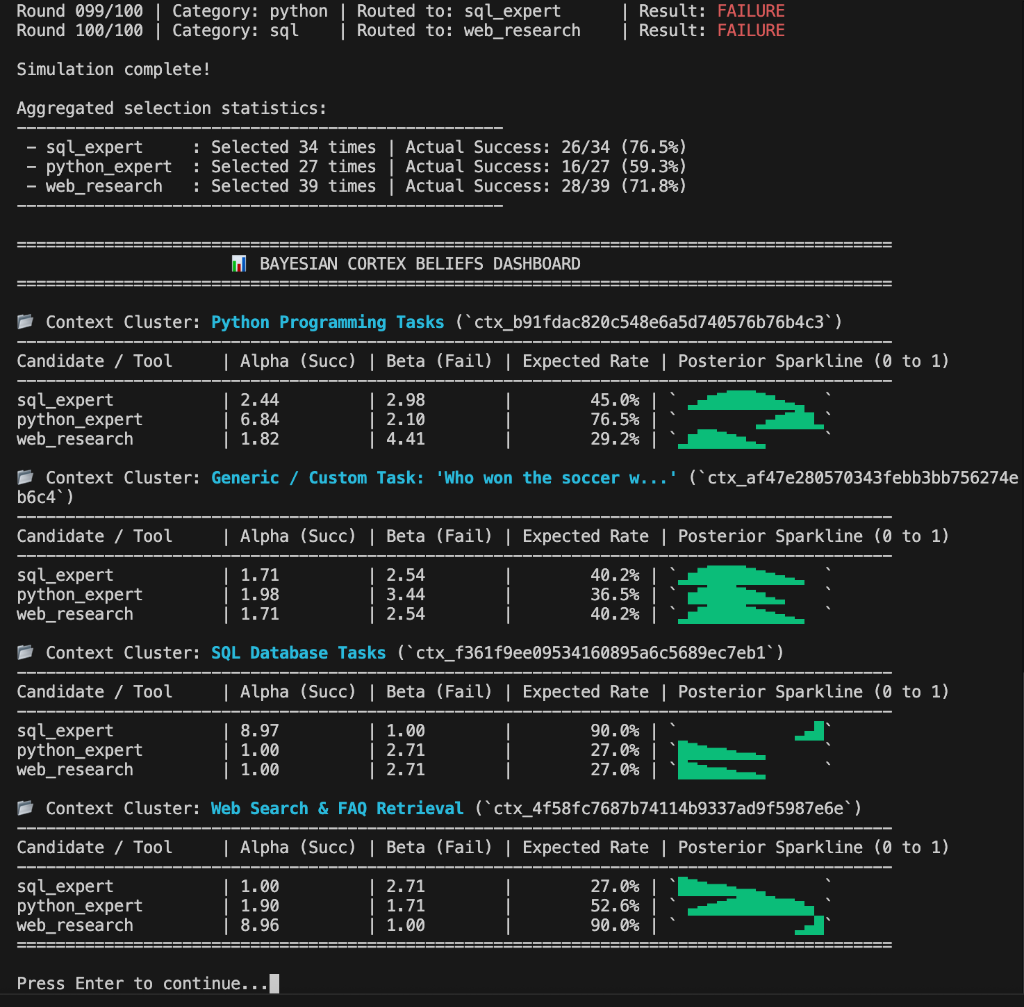Select the 'Web Search & FAQ Retrieval' title

pos(337,808)
